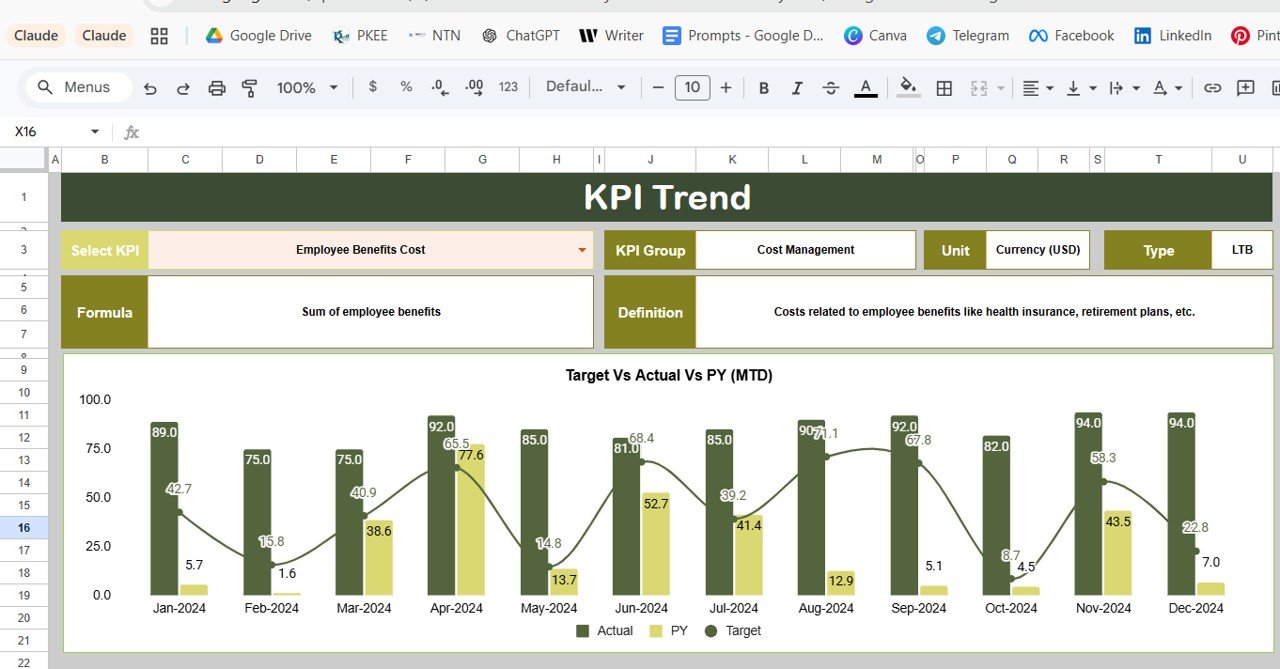Click the Insert comment icon
This screenshot has width=1280, height=669.
pos(1245,88)
